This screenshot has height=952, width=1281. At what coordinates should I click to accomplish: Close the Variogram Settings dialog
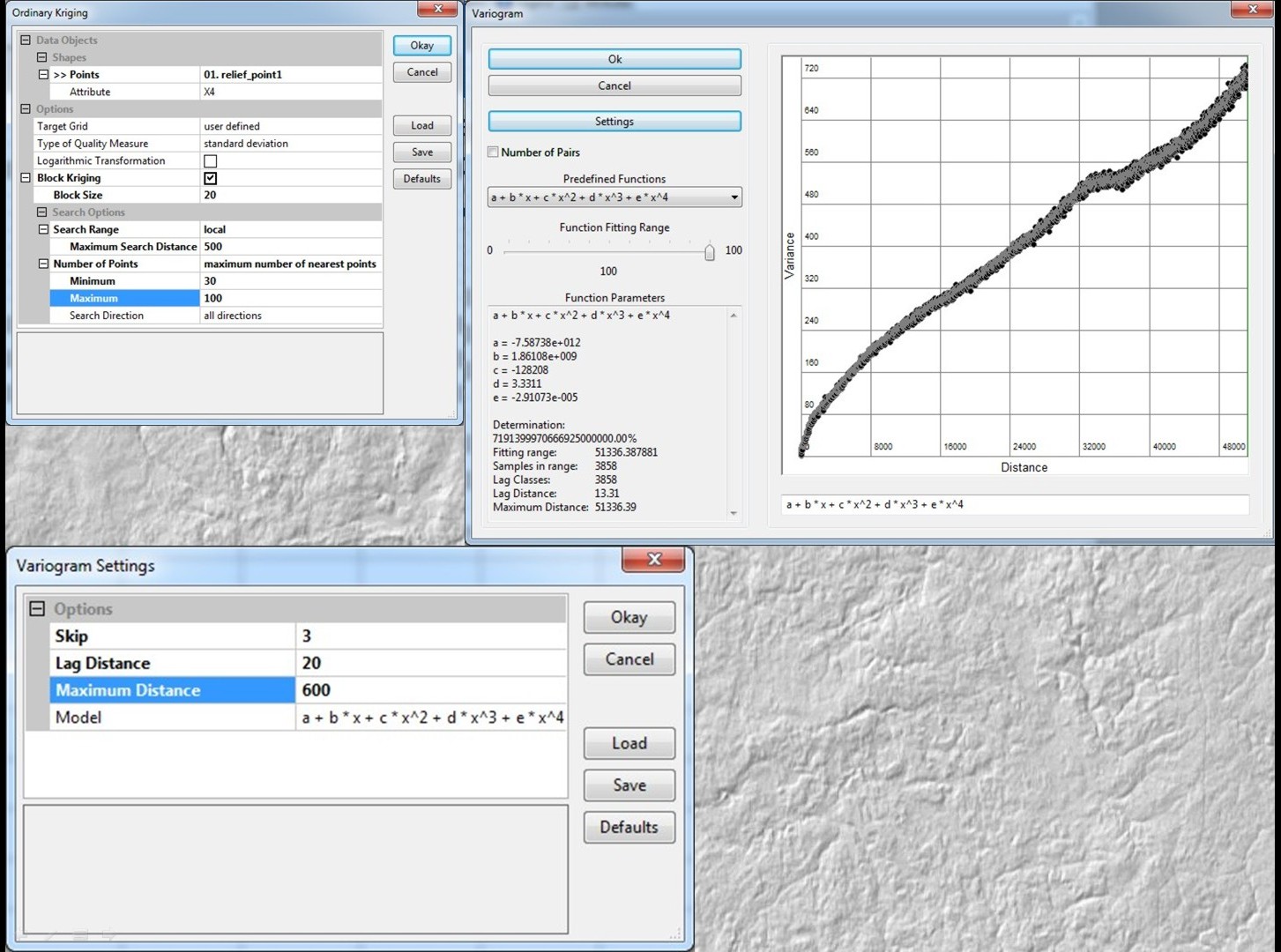point(653,559)
